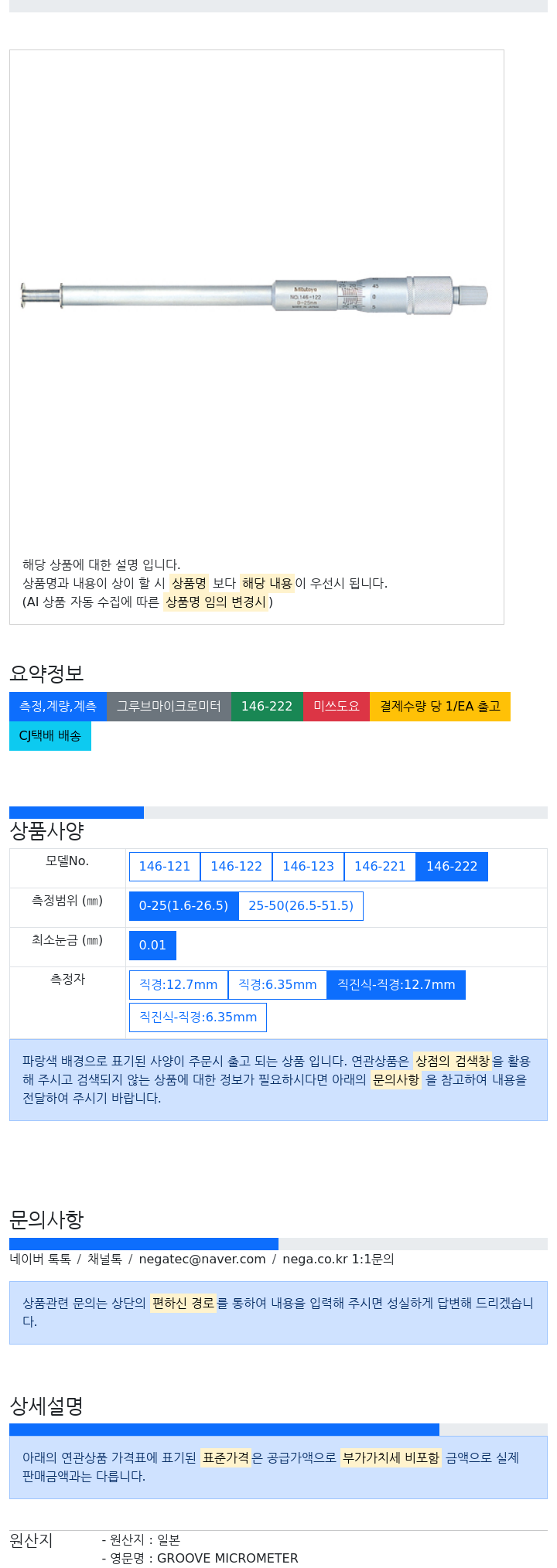
Task: Select 직진식-직경:6.35mm option
Action: [198, 1017]
